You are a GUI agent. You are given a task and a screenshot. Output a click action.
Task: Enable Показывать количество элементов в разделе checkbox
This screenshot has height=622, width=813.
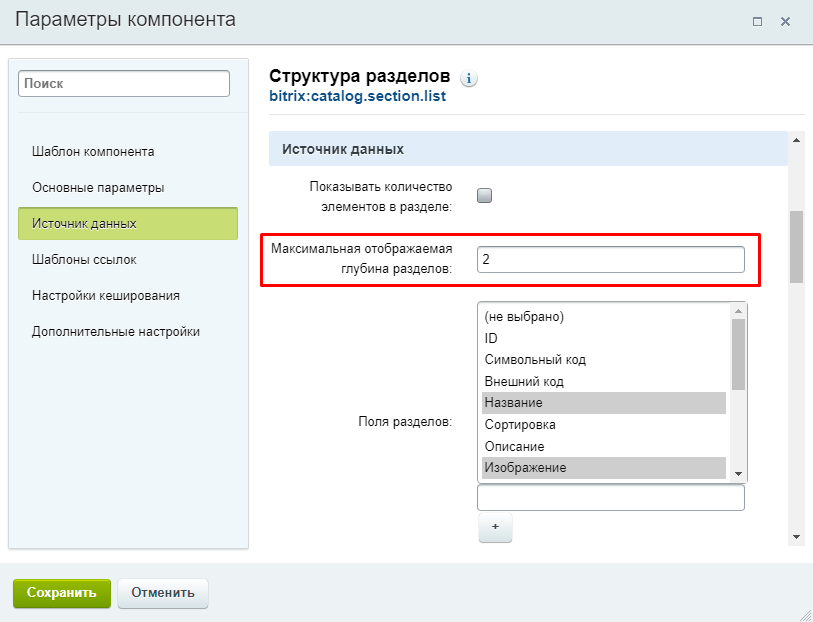[x=484, y=196]
